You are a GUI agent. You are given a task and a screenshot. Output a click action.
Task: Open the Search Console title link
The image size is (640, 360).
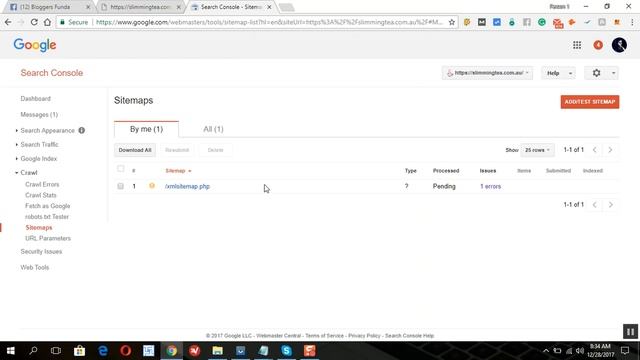52,73
